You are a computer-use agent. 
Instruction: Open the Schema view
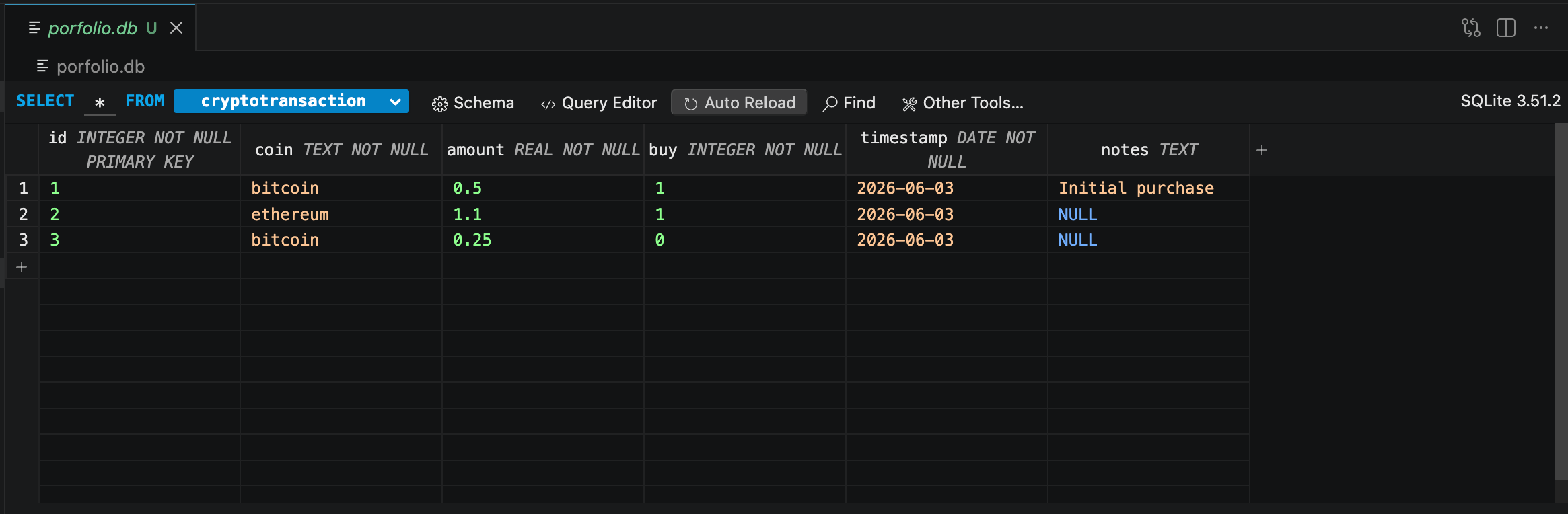point(473,103)
